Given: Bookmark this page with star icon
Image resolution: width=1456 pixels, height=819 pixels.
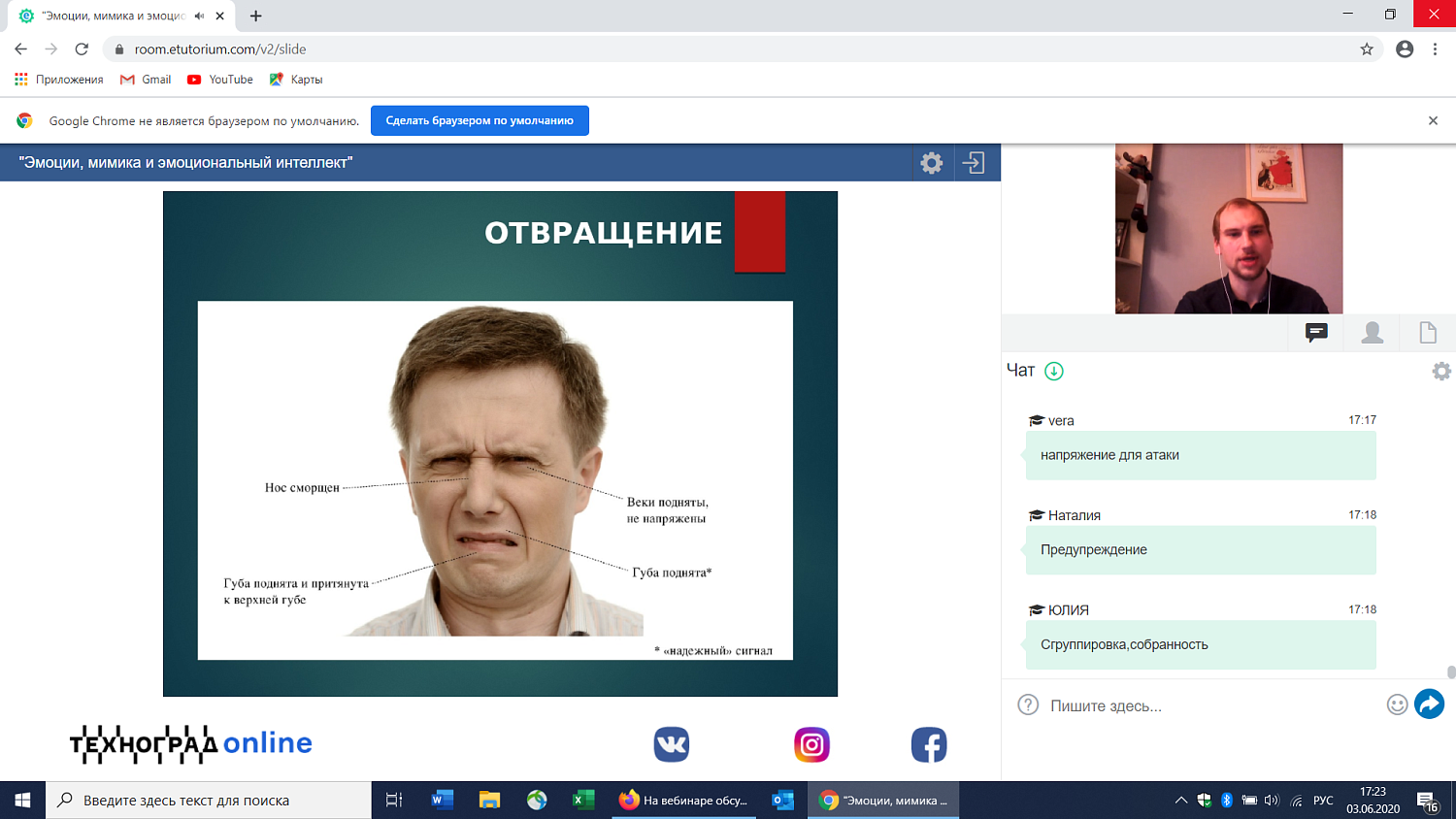Looking at the screenshot, I should click(1367, 49).
